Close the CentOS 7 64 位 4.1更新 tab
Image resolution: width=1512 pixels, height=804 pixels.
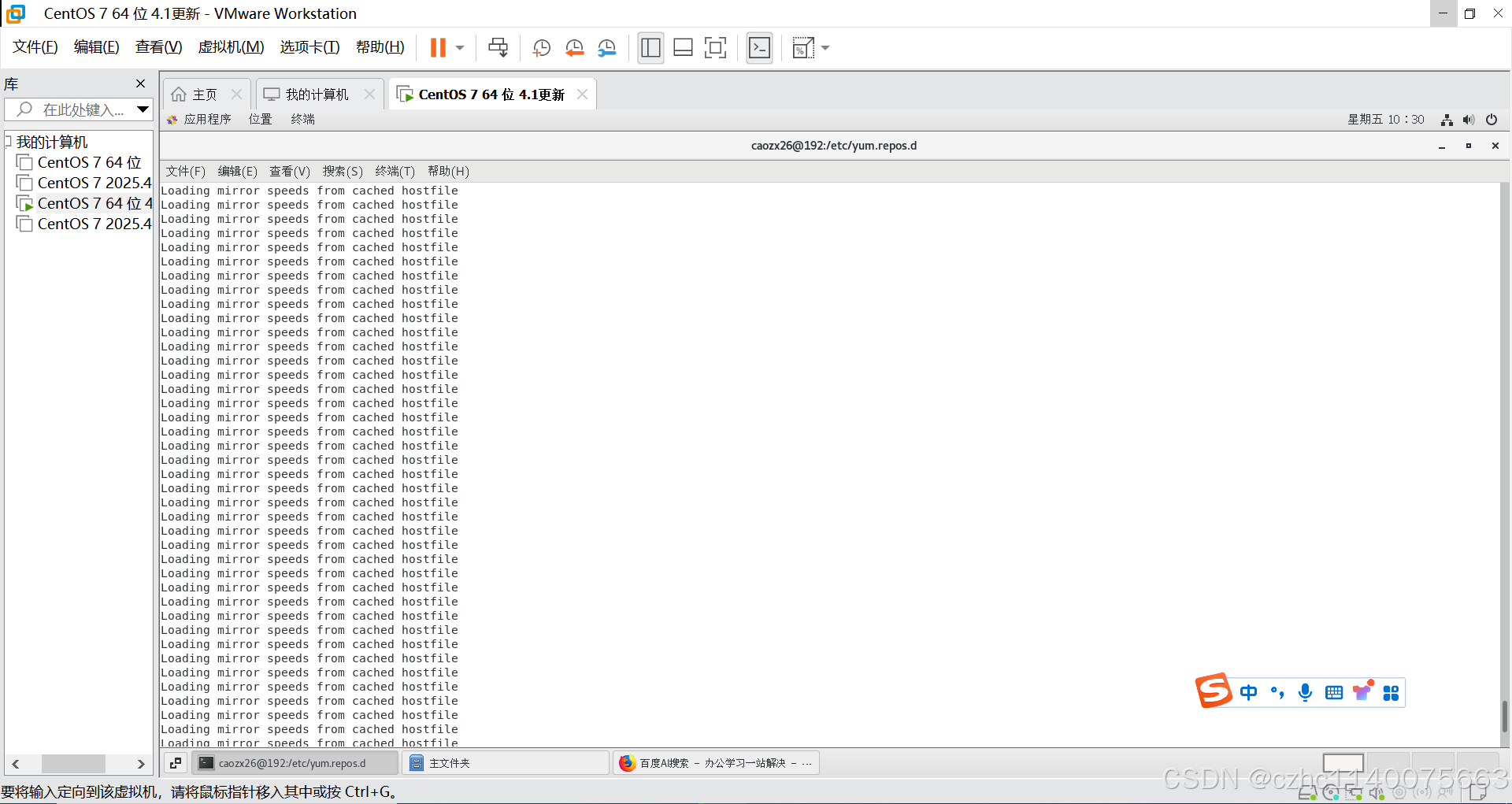coord(582,94)
